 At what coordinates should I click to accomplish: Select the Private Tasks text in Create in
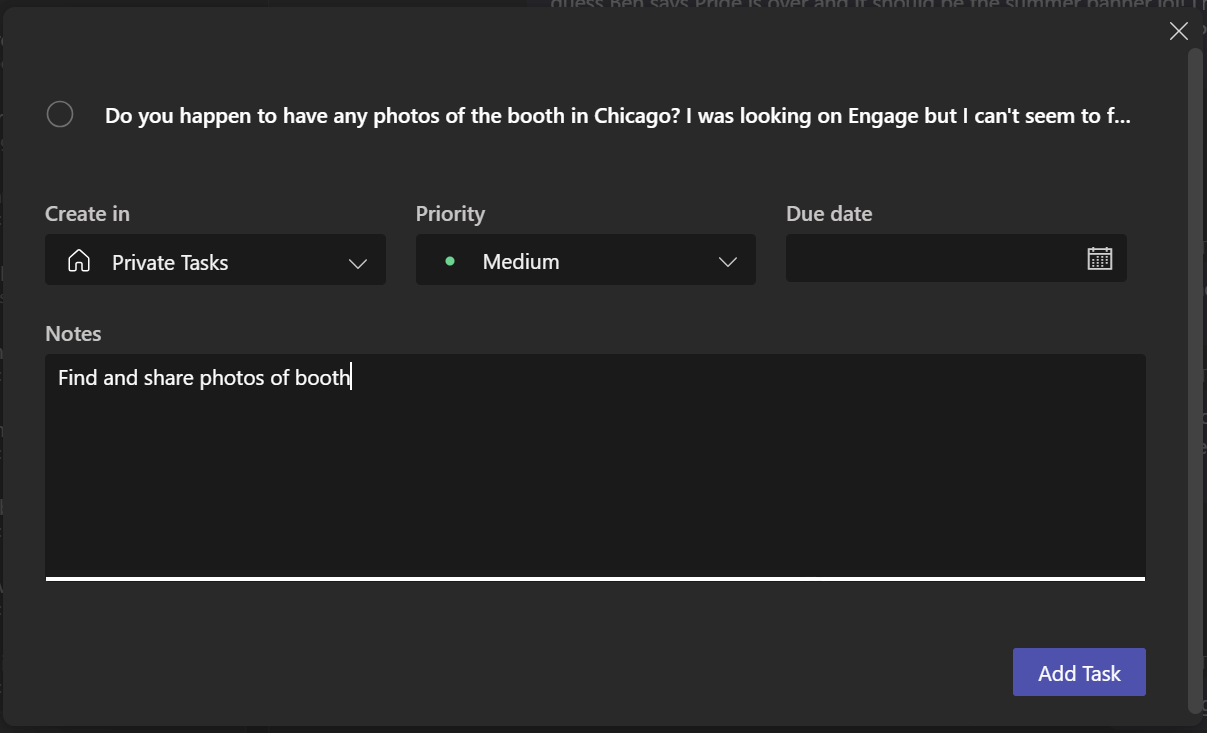click(170, 263)
